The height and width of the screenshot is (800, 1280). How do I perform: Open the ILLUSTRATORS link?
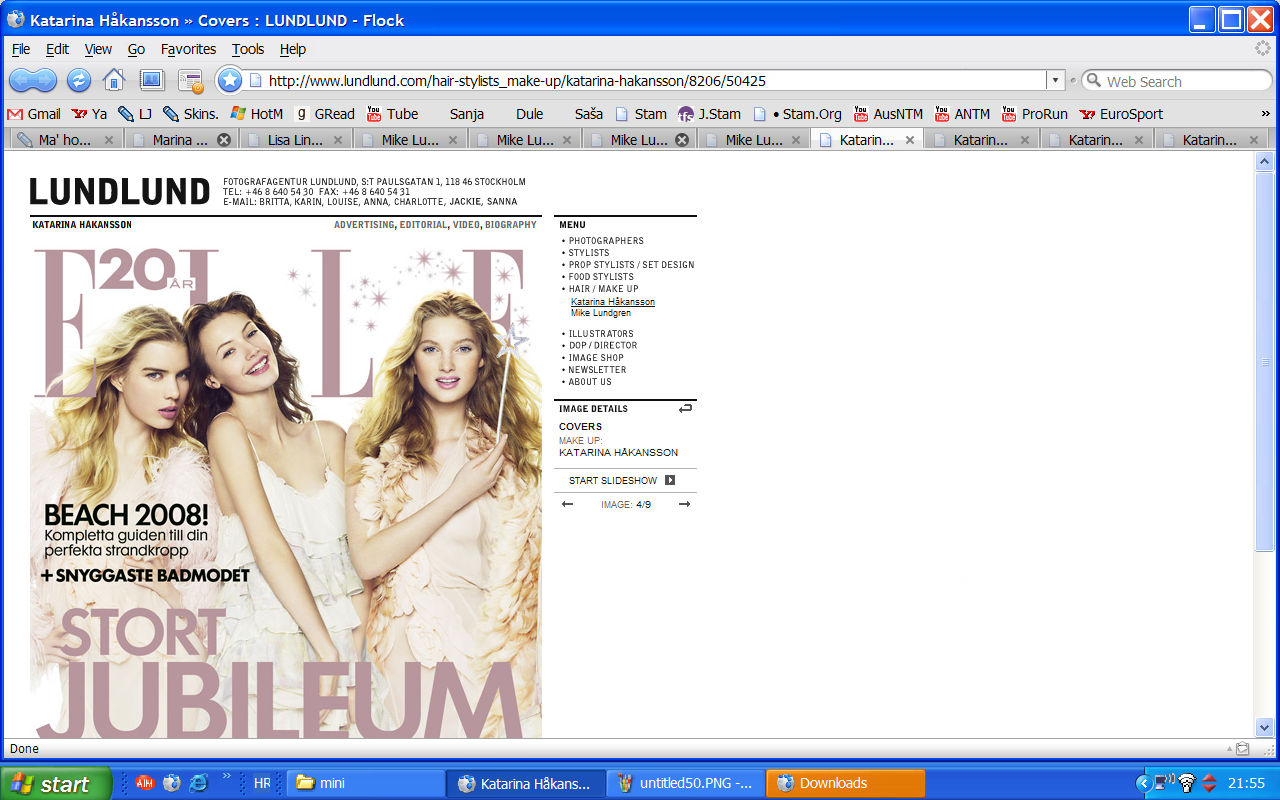point(601,334)
